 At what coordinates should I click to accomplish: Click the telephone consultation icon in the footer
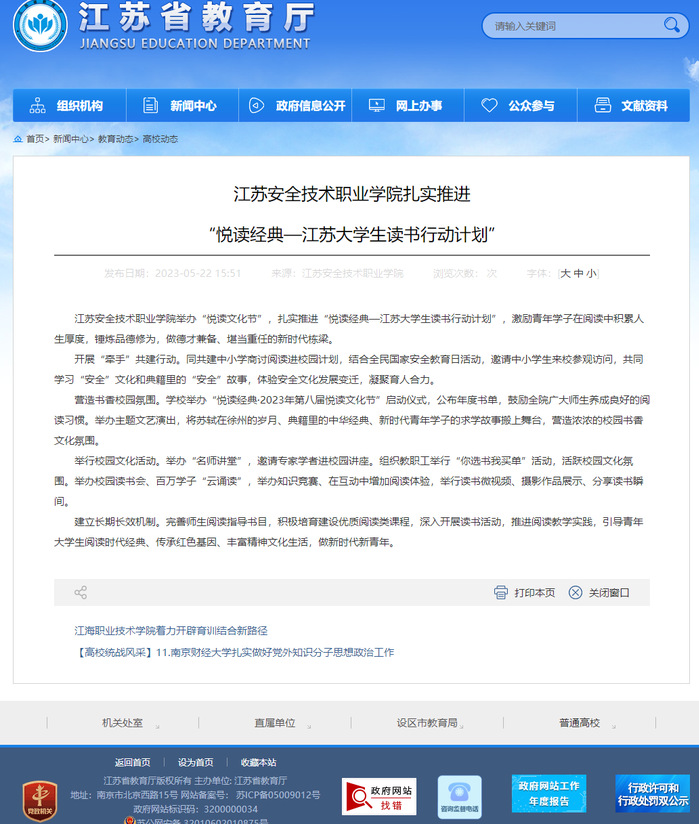tap(459, 796)
